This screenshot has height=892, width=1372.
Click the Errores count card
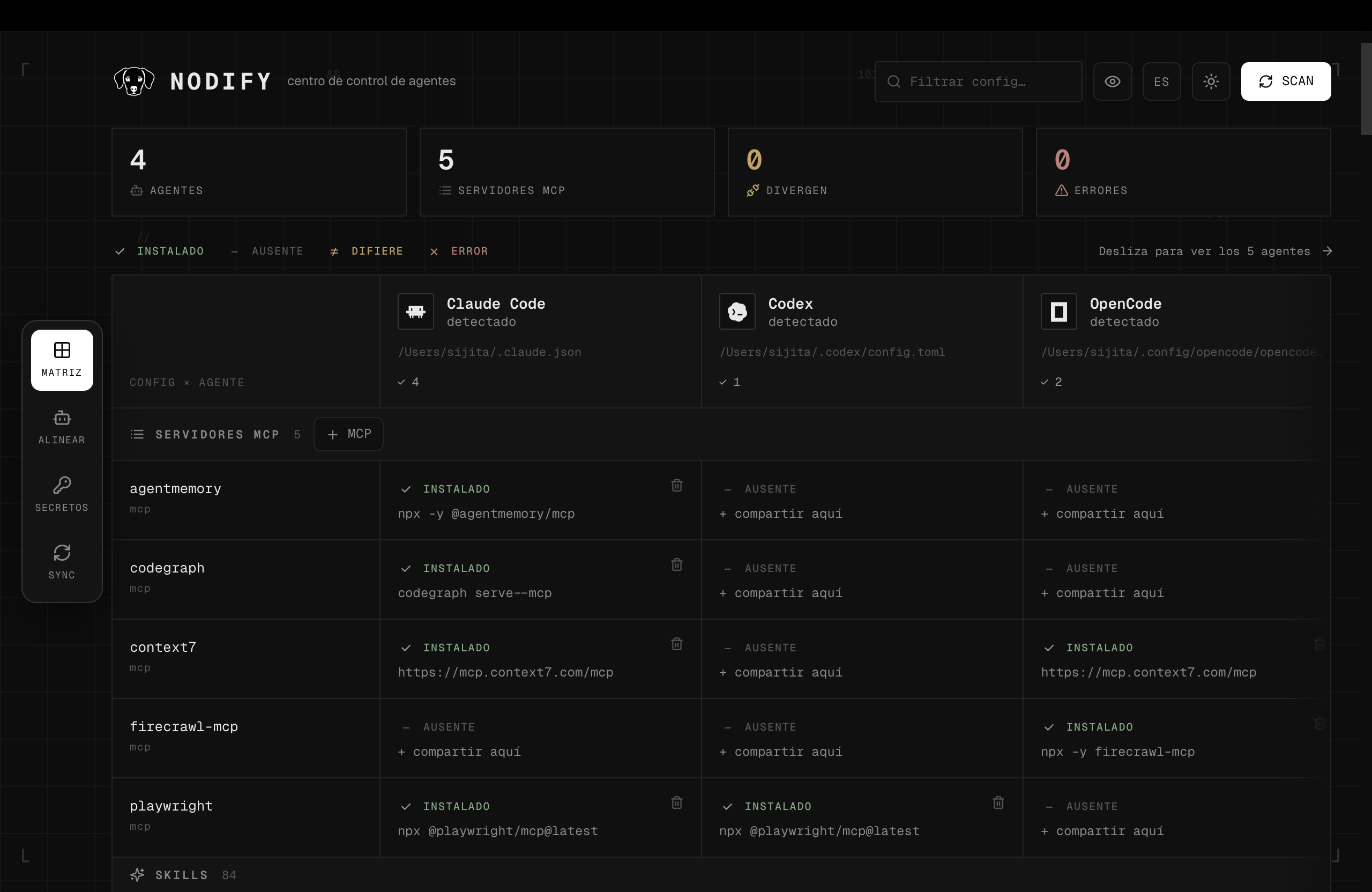[1183, 172]
